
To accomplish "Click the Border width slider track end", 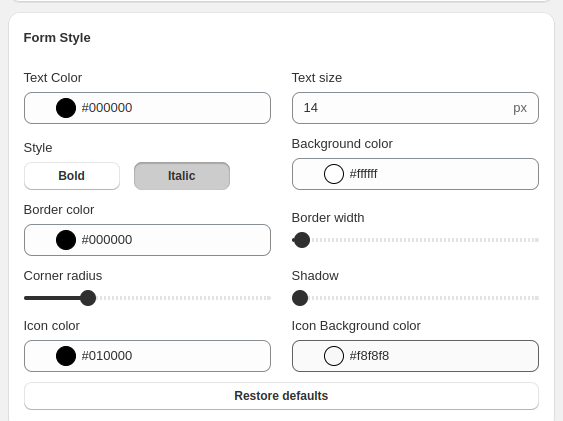I will (x=537, y=240).
